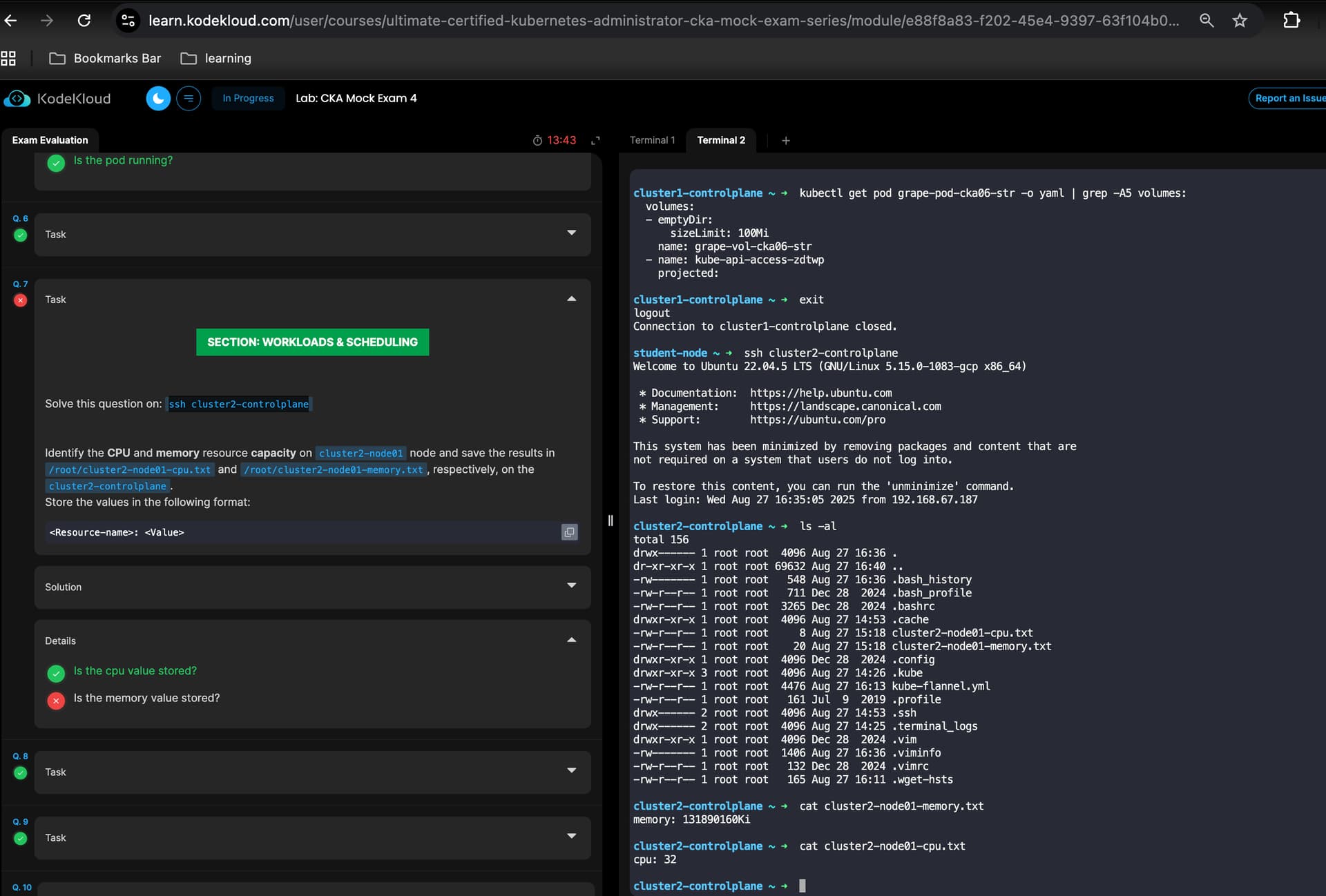Image resolution: width=1326 pixels, height=896 pixels.
Task: Expand the Q.9 Task panel
Action: pos(313,838)
